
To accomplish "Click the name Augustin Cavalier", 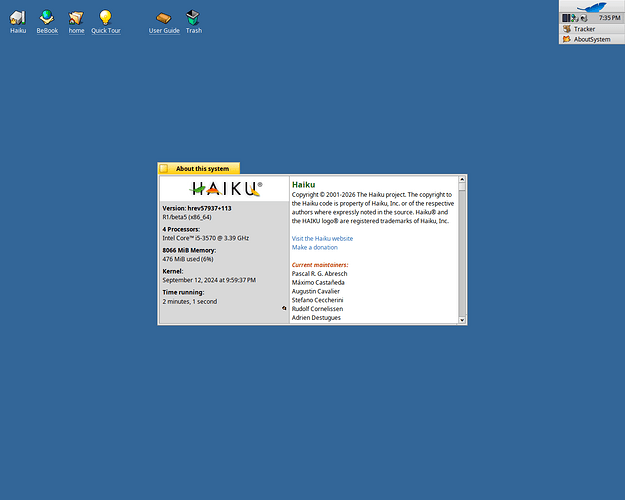I will pyautogui.click(x=316, y=291).
